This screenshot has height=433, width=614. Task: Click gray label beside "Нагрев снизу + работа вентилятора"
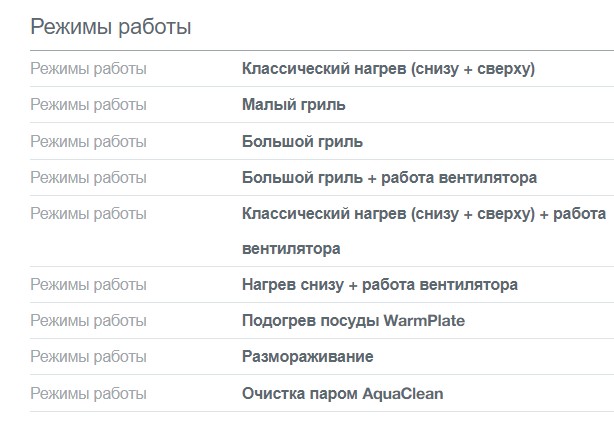(x=88, y=285)
